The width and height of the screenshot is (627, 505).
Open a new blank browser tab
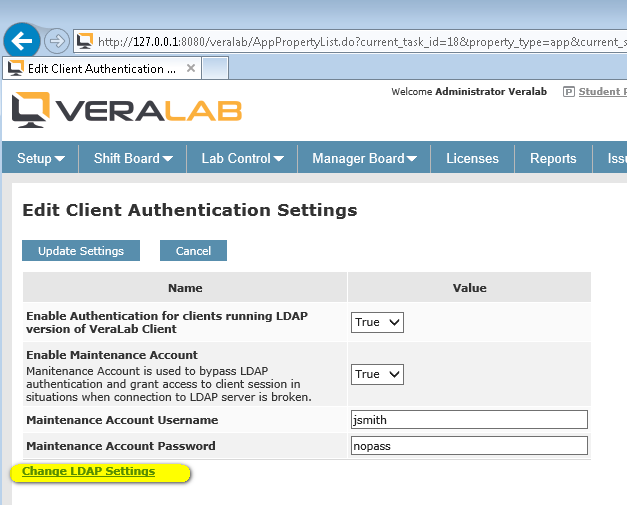click(x=215, y=68)
